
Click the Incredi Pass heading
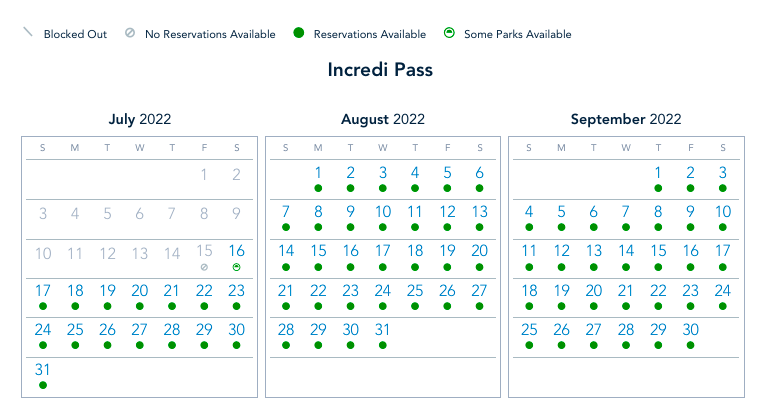coord(380,71)
